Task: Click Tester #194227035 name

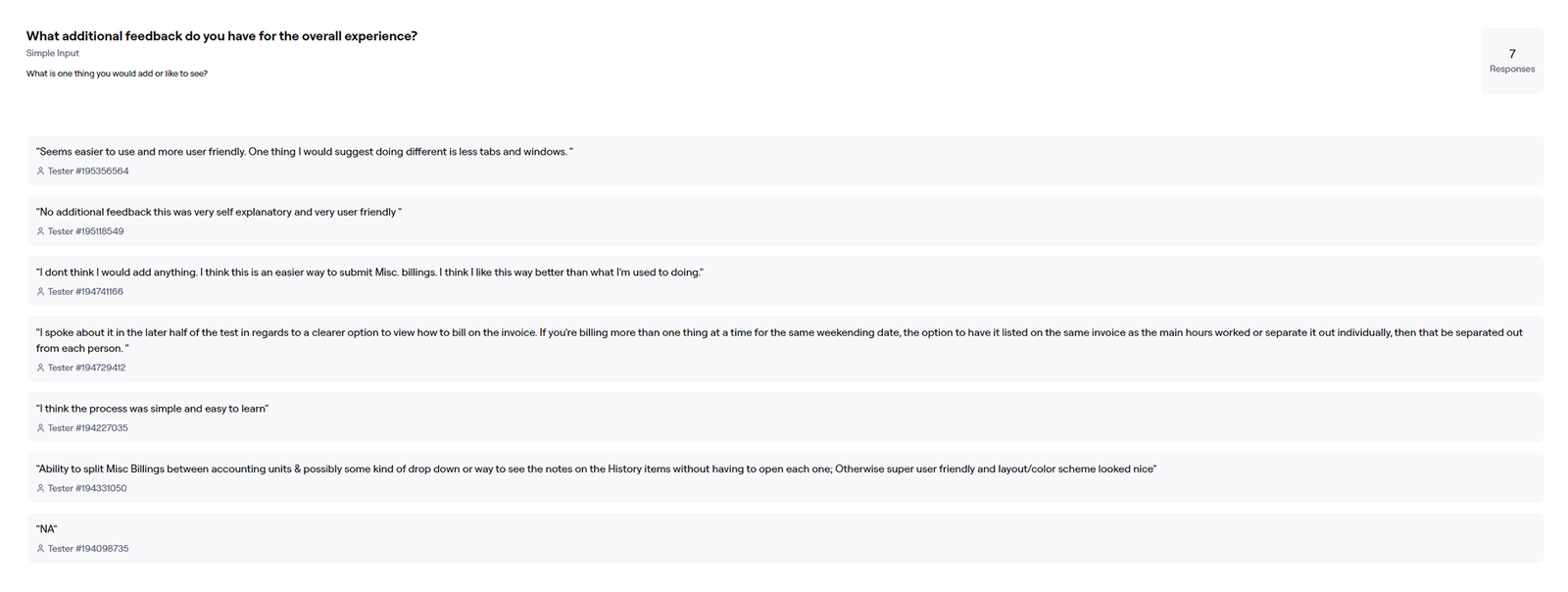Action: [88, 428]
